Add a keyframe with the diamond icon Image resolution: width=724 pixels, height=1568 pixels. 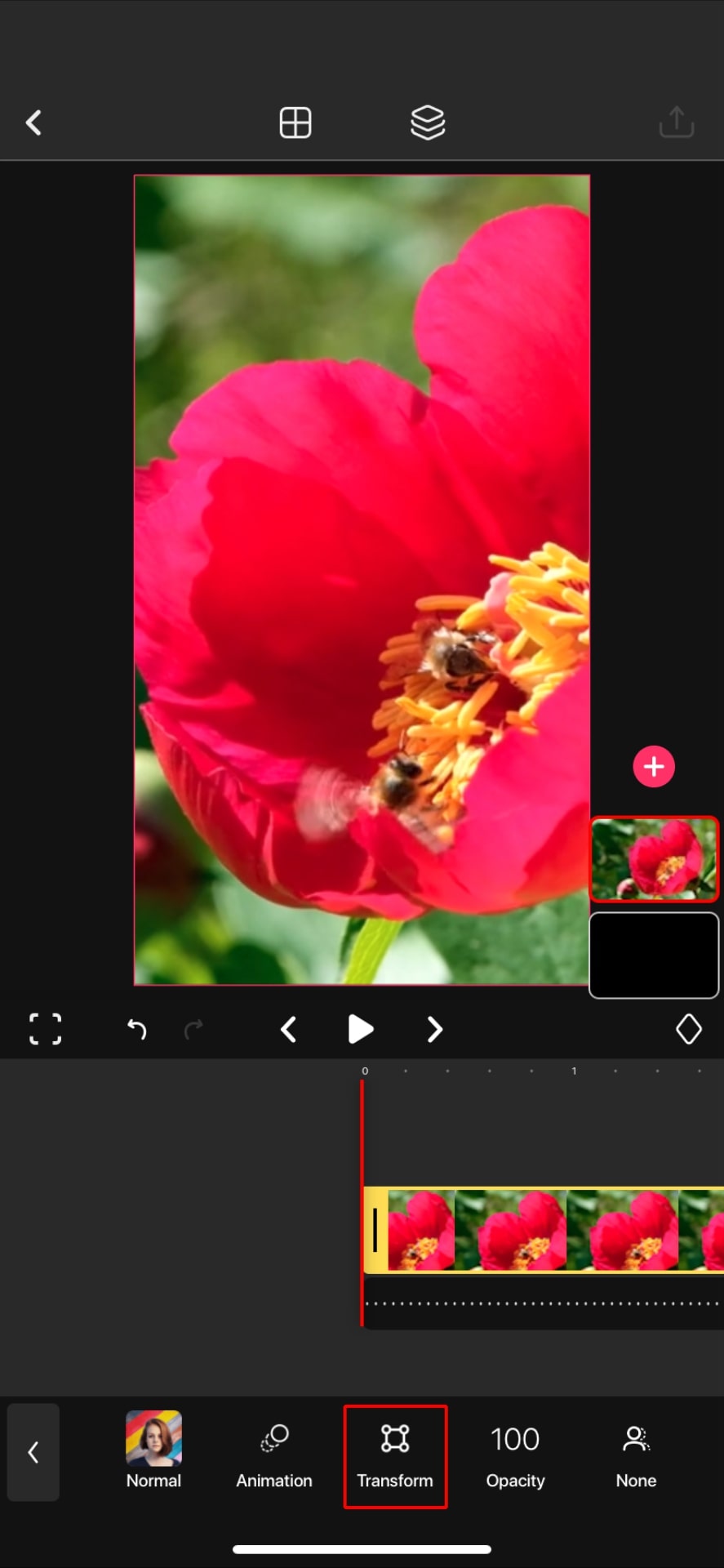tap(689, 1029)
